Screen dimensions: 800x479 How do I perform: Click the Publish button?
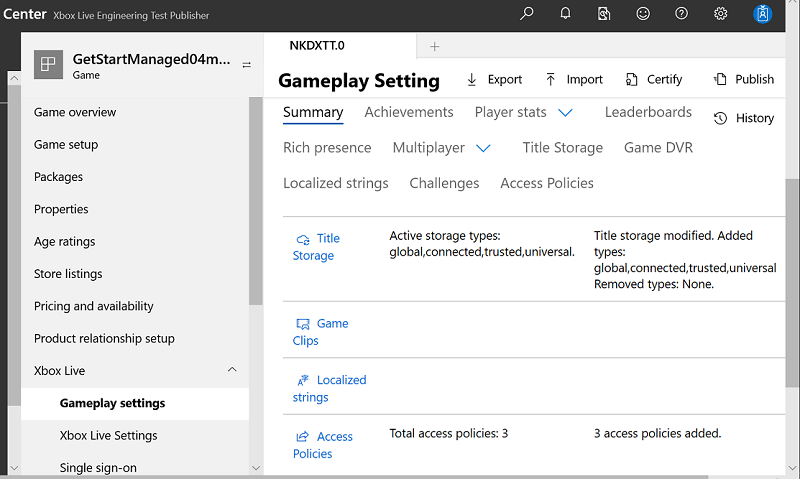point(743,79)
